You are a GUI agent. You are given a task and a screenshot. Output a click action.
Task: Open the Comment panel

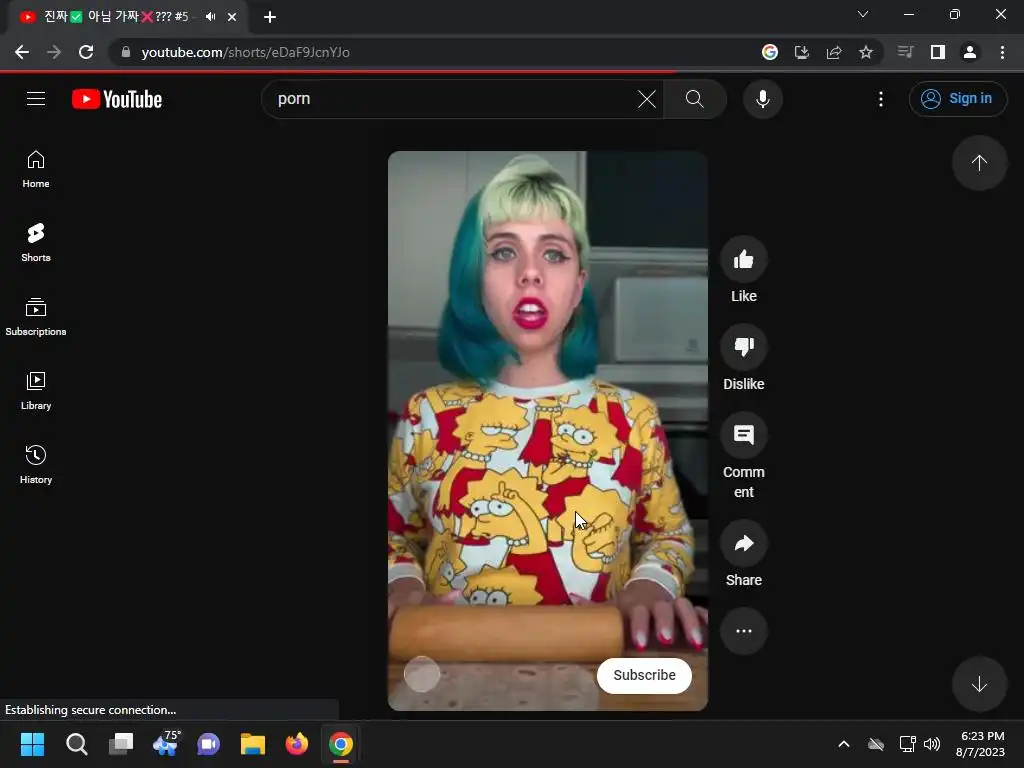coord(743,435)
